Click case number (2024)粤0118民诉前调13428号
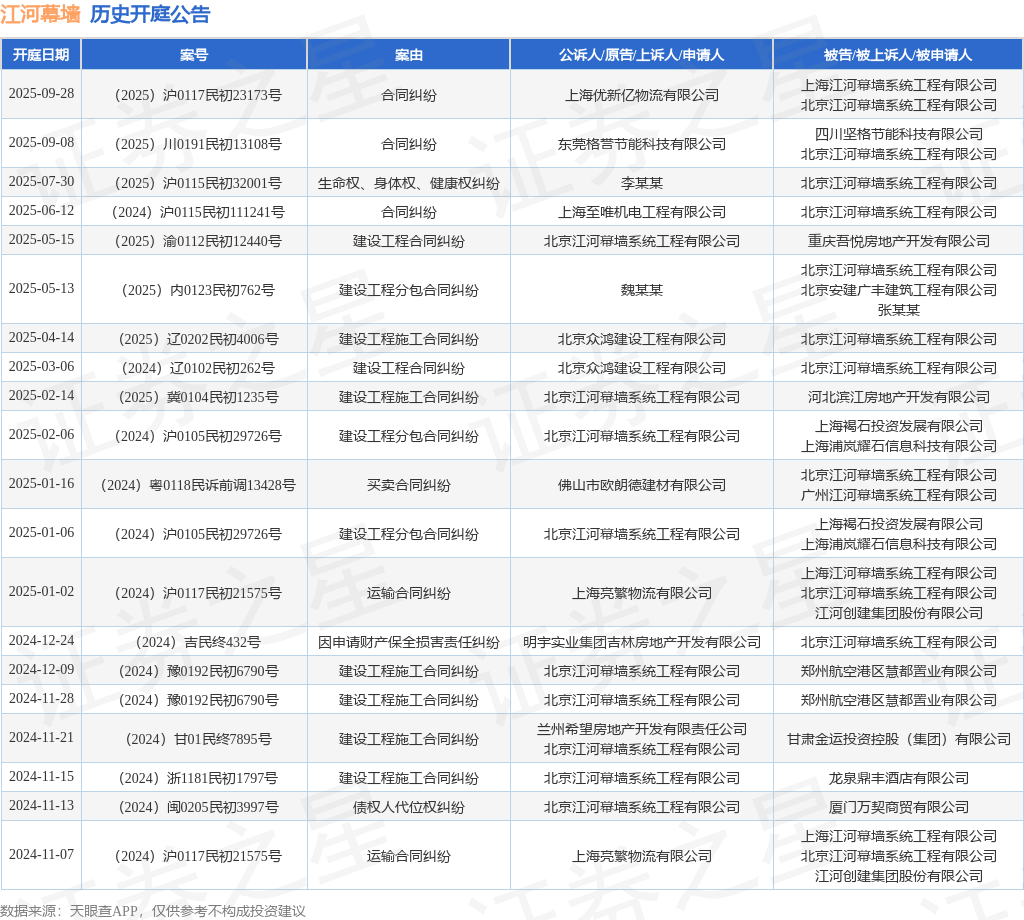1024x920 pixels. 194,486
